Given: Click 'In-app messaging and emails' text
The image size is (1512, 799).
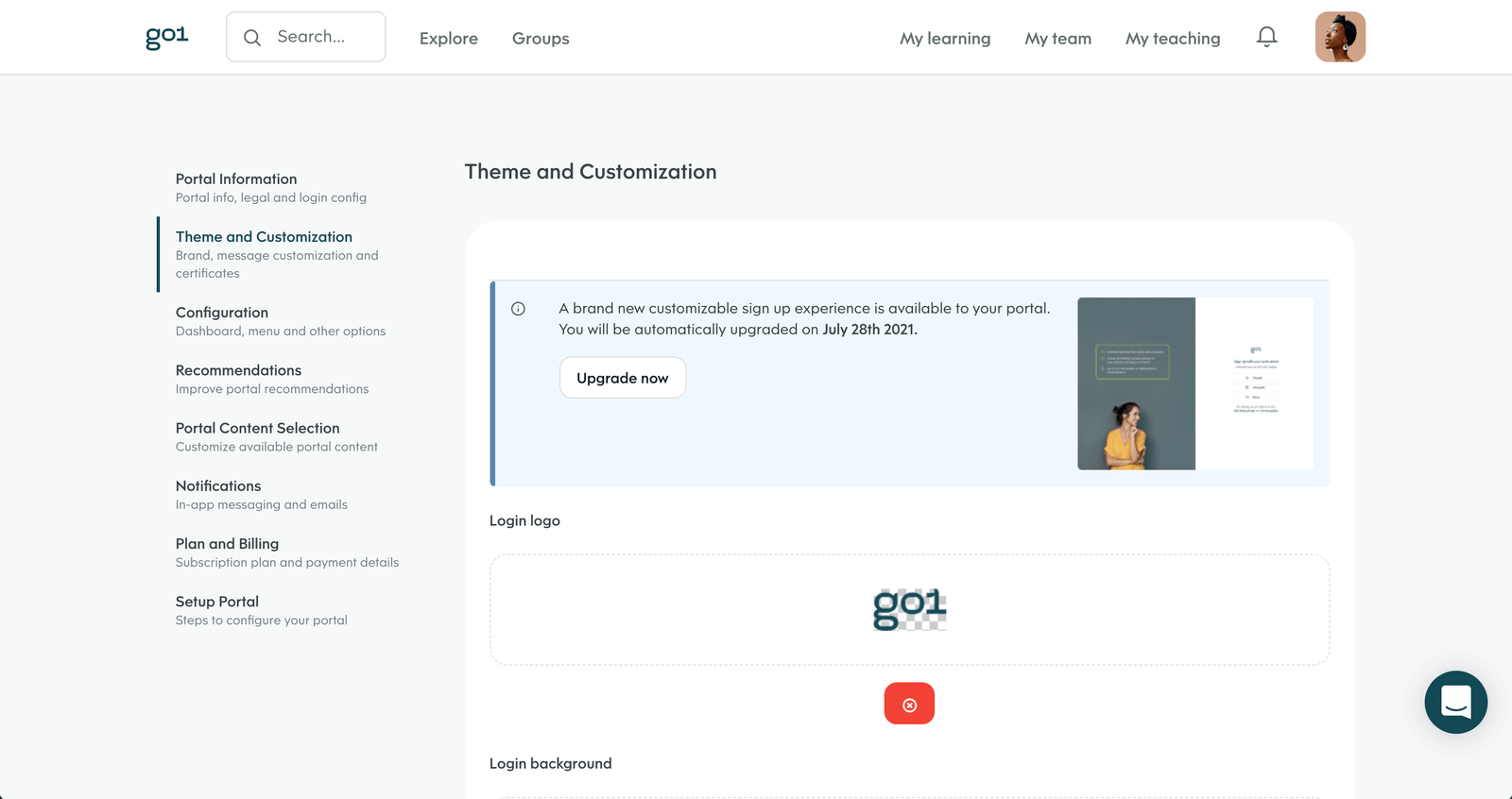Looking at the screenshot, I should (262, 505).
